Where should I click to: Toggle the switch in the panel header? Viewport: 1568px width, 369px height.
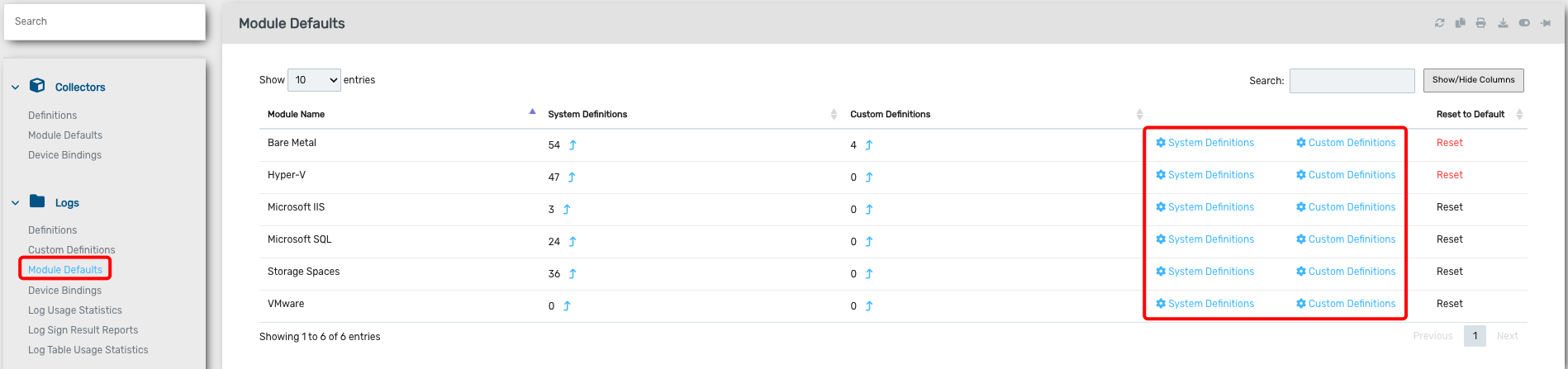[1524, 23]
